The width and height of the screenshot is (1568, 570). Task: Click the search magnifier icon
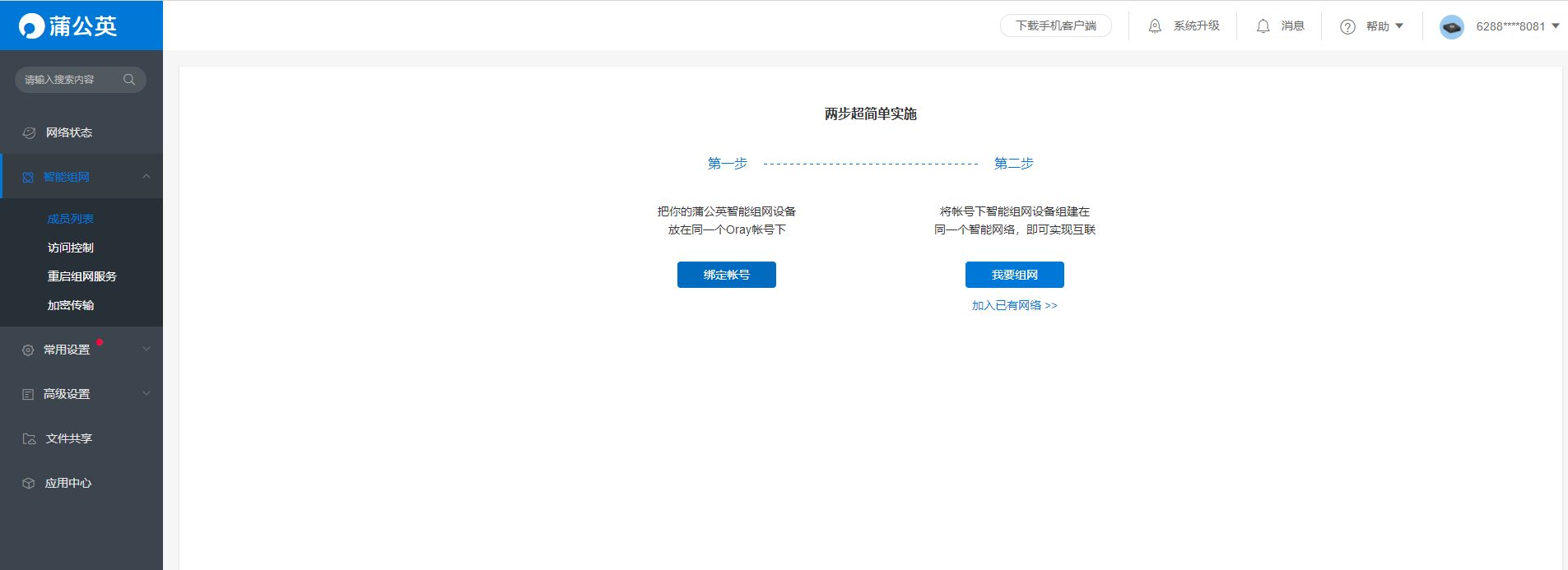[129, 80]
